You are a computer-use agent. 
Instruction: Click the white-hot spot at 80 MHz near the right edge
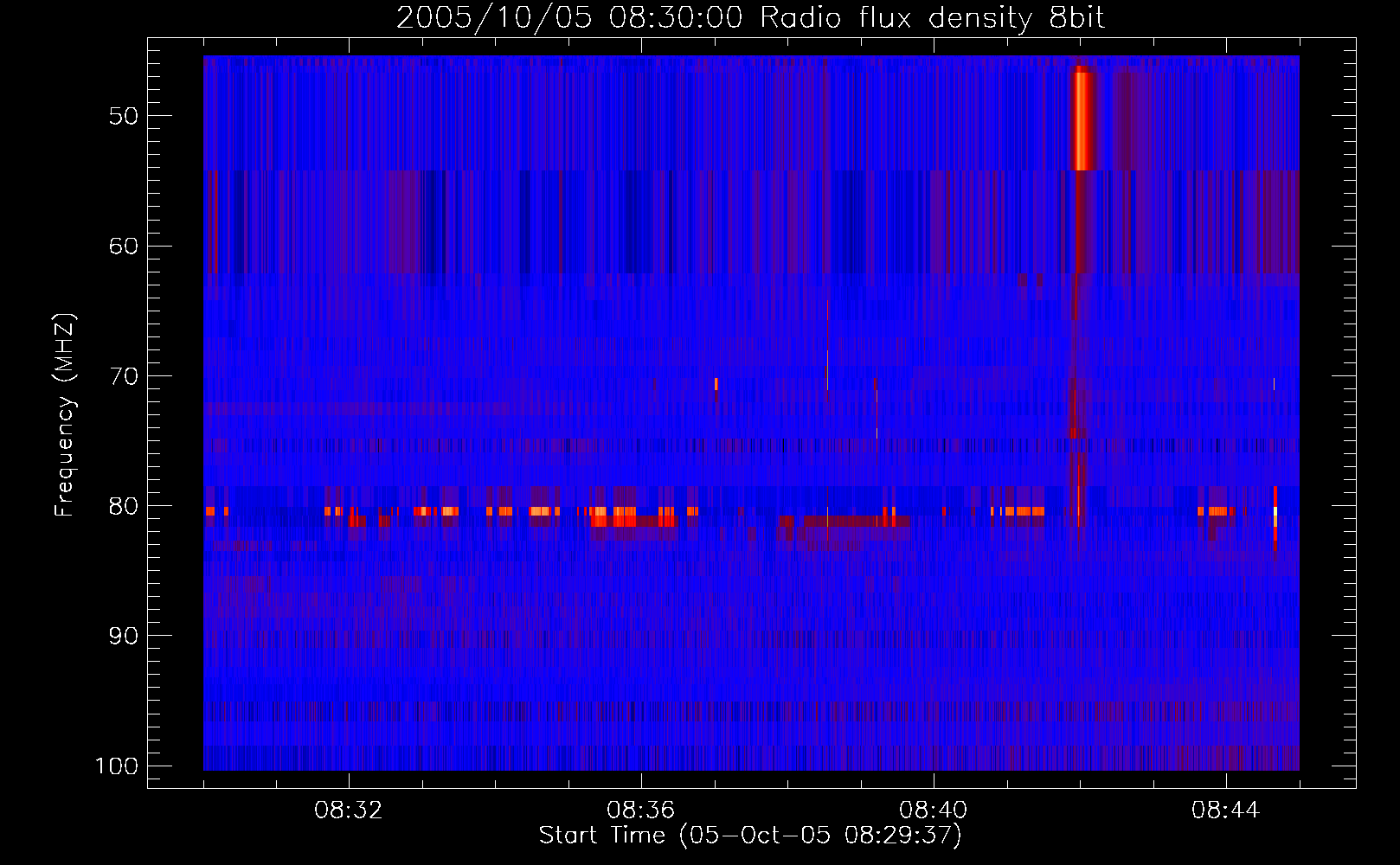coord(1275,513)
